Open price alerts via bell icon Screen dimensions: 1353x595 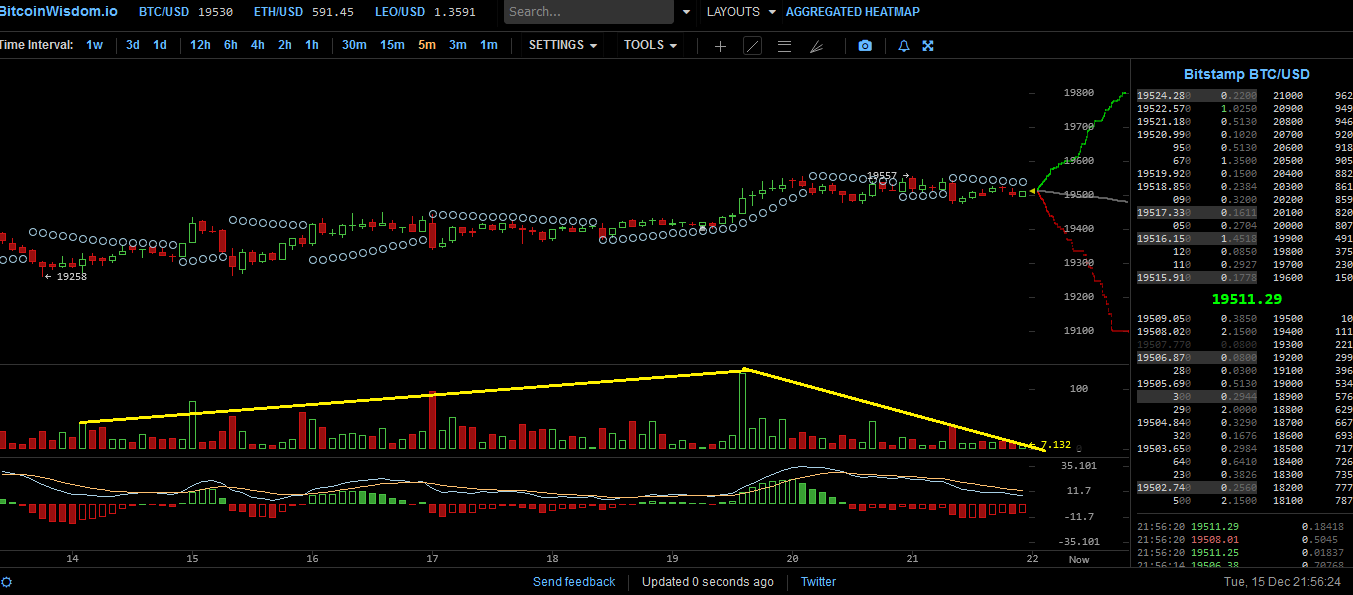click(x=904, y=46)
